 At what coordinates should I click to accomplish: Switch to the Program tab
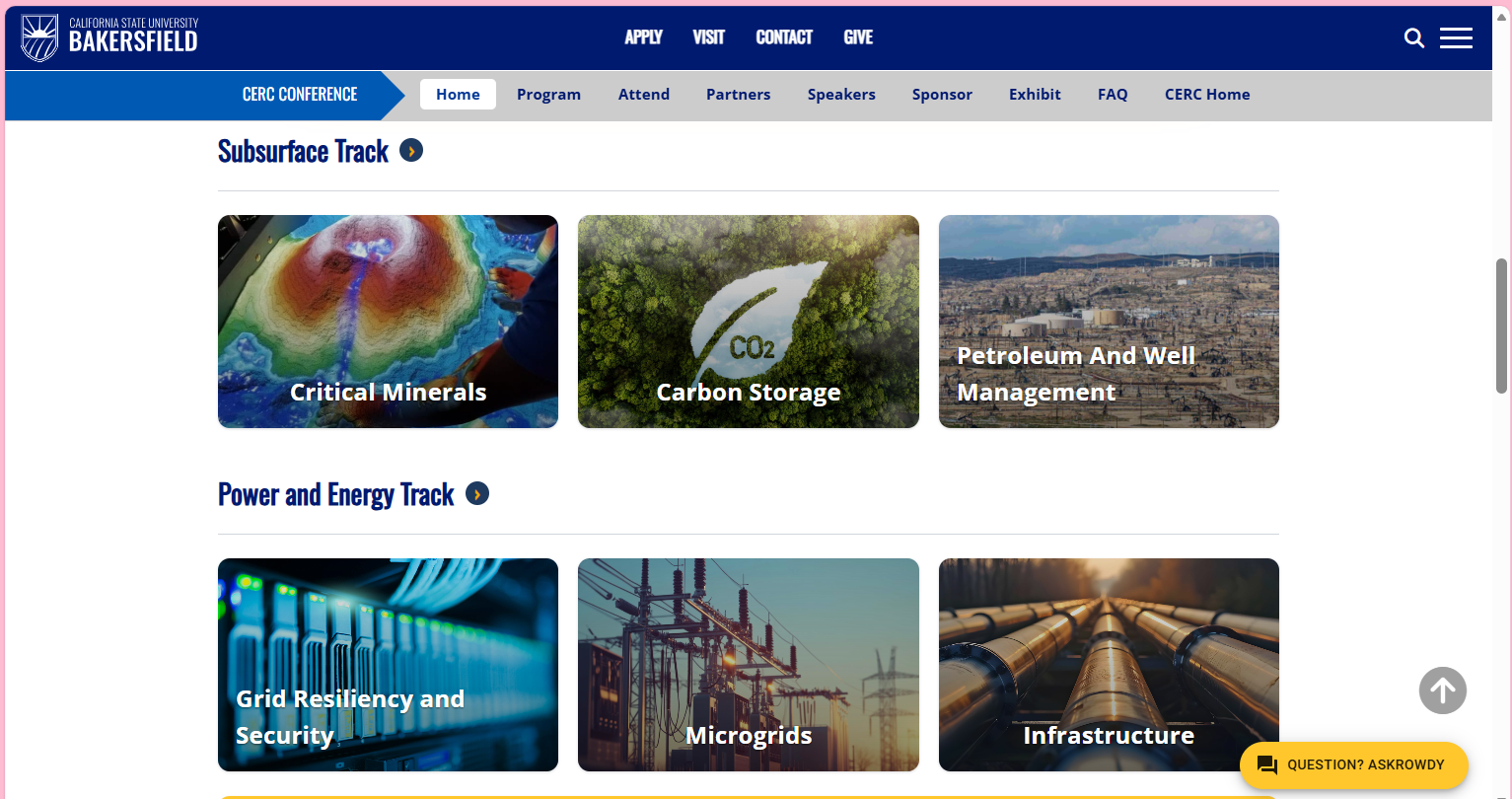click(x=548, y=94)
